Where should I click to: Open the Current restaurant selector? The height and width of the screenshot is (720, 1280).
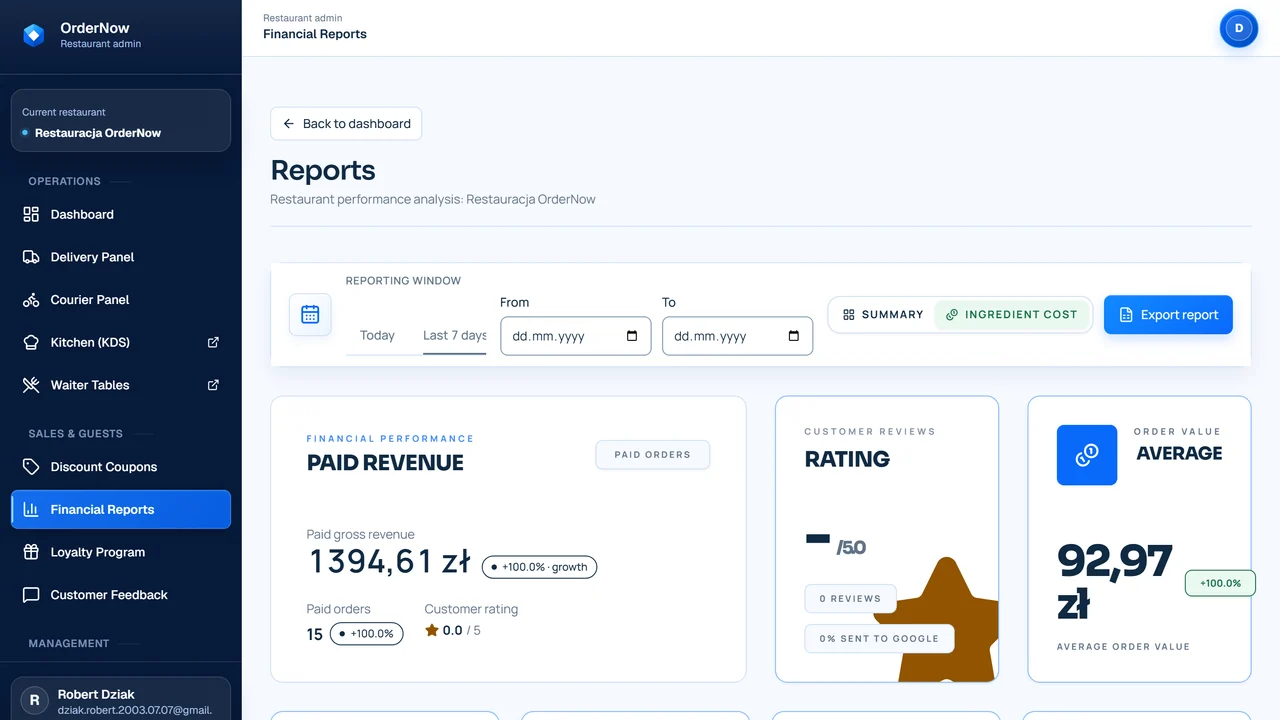(121, 121)
